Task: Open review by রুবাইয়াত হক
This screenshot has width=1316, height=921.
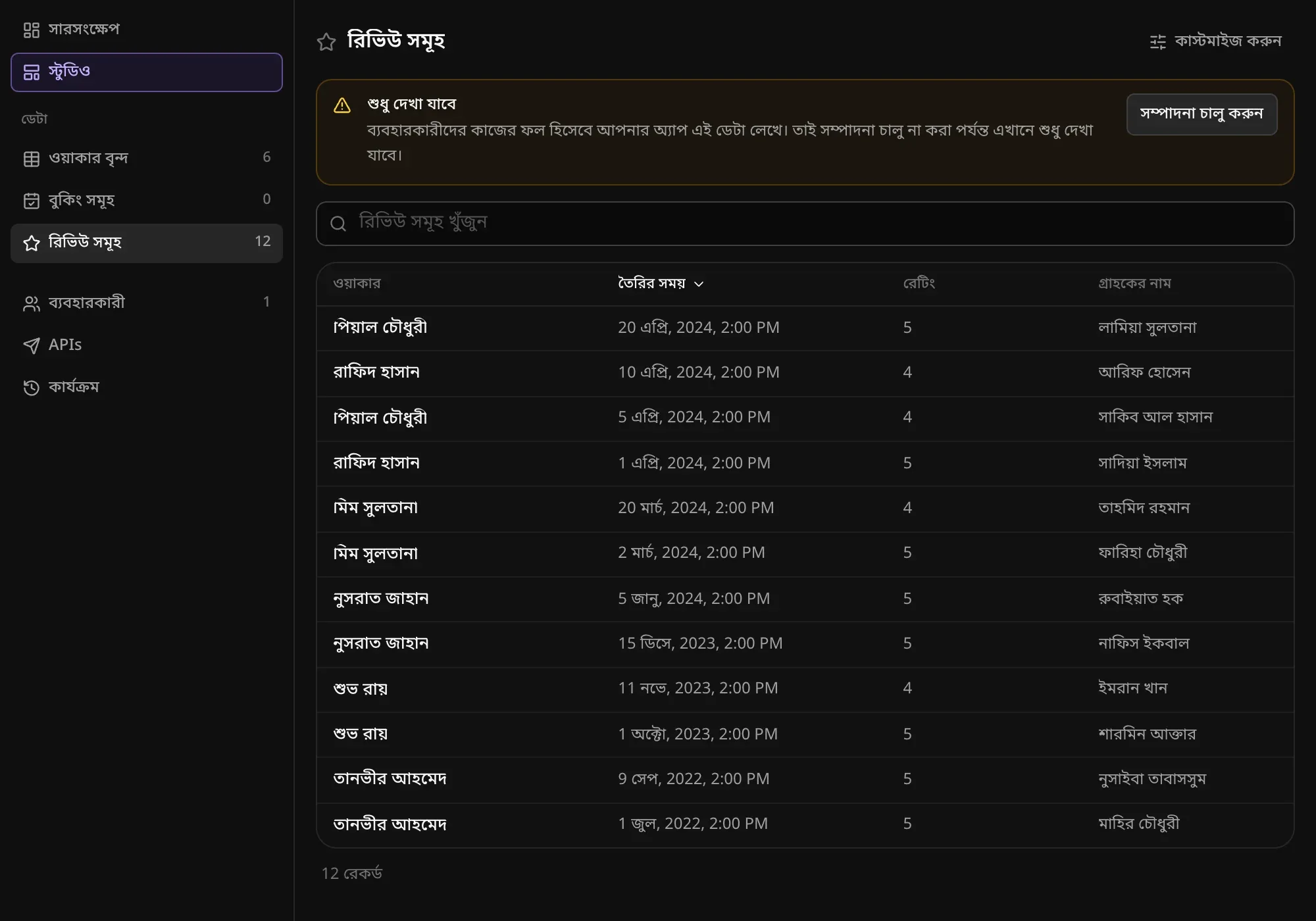Action: pos(805,599)
